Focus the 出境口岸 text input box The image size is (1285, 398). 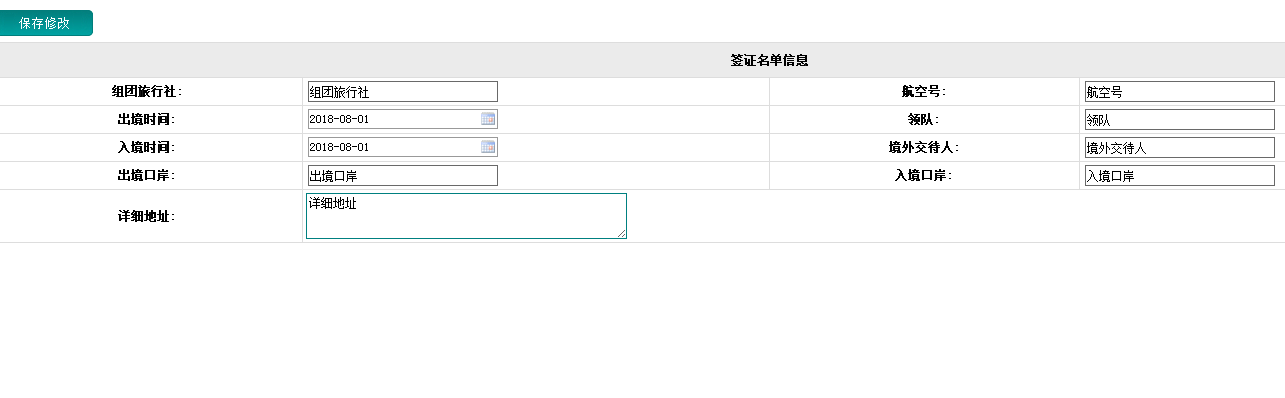coord(402,175)
